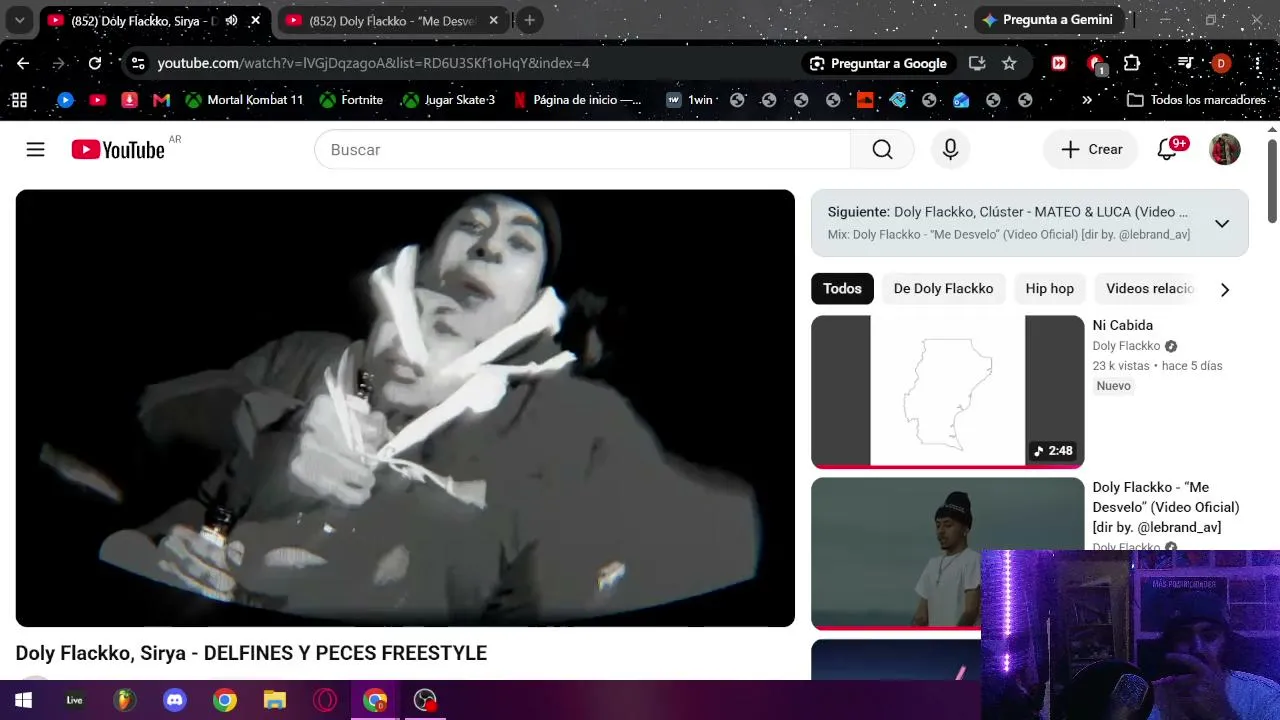Image resolution: width=1280 pixels, height=720 pixels.
Task: Filter by the "Hip hop" chip
Action: pyautogui.click(x=1049, y=289)
